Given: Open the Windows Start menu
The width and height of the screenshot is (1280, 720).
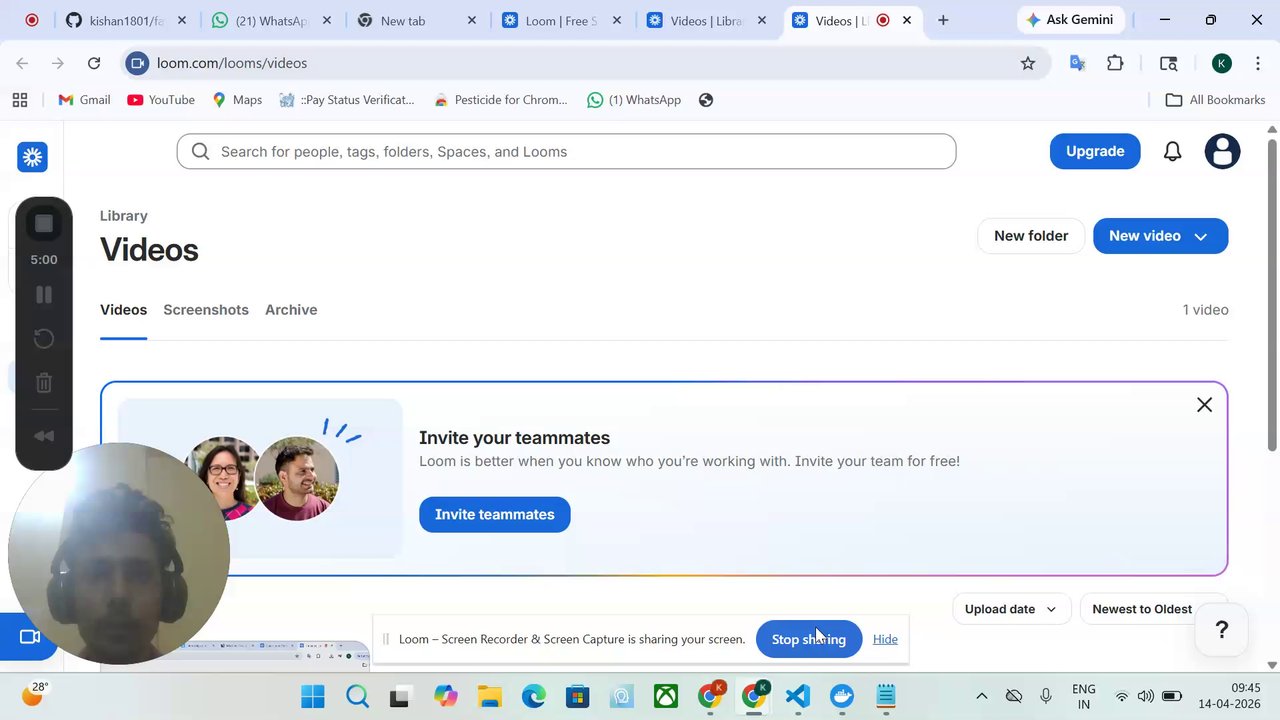Looking at the screenshot, I should pos(313,696).
